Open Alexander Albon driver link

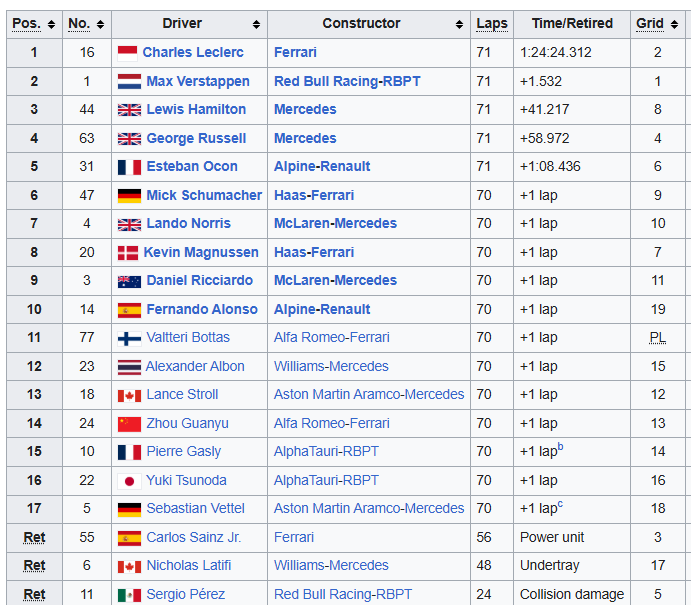pyautogui.click(x=195, y=367)
